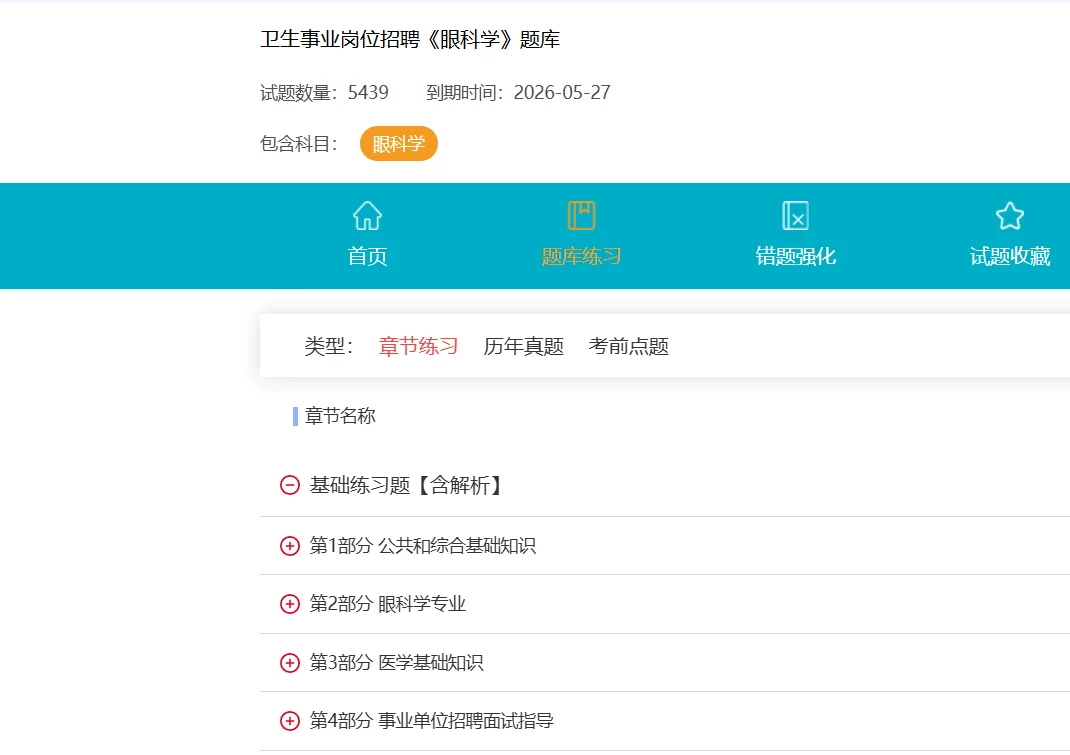1070x755 pixels.
Task: Open 错题强化 from the teal navigation bar
Action: pos(795,257)
